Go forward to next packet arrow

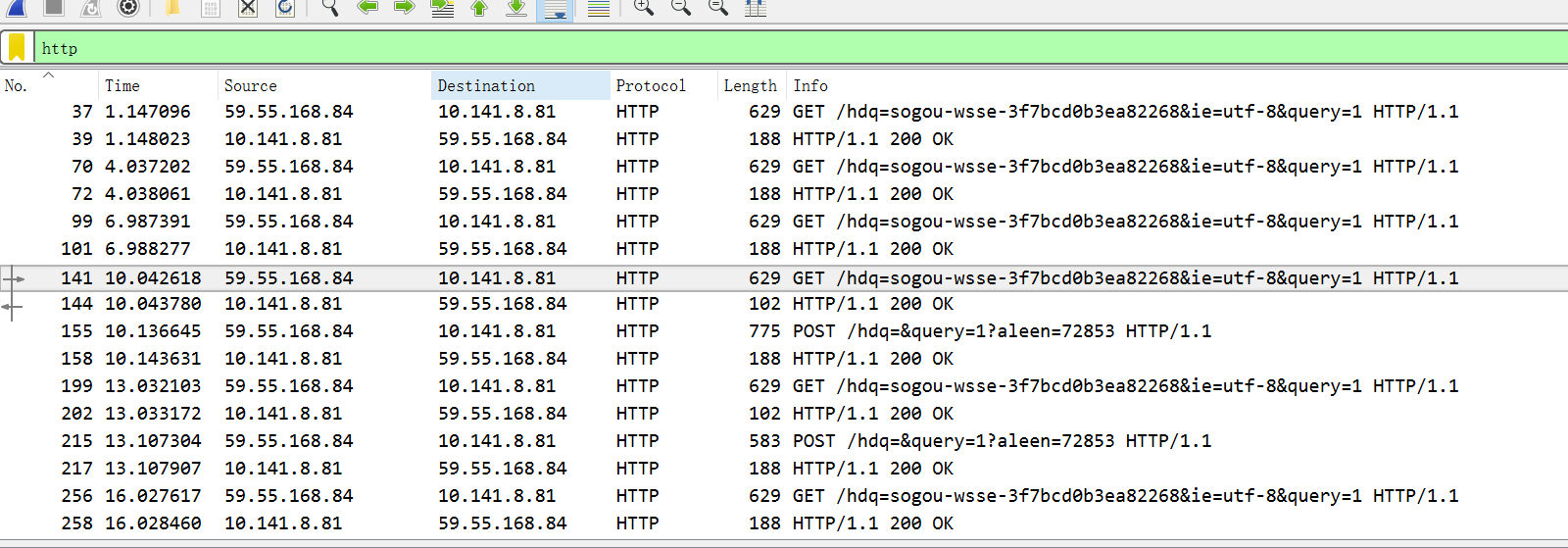point(405,8)
